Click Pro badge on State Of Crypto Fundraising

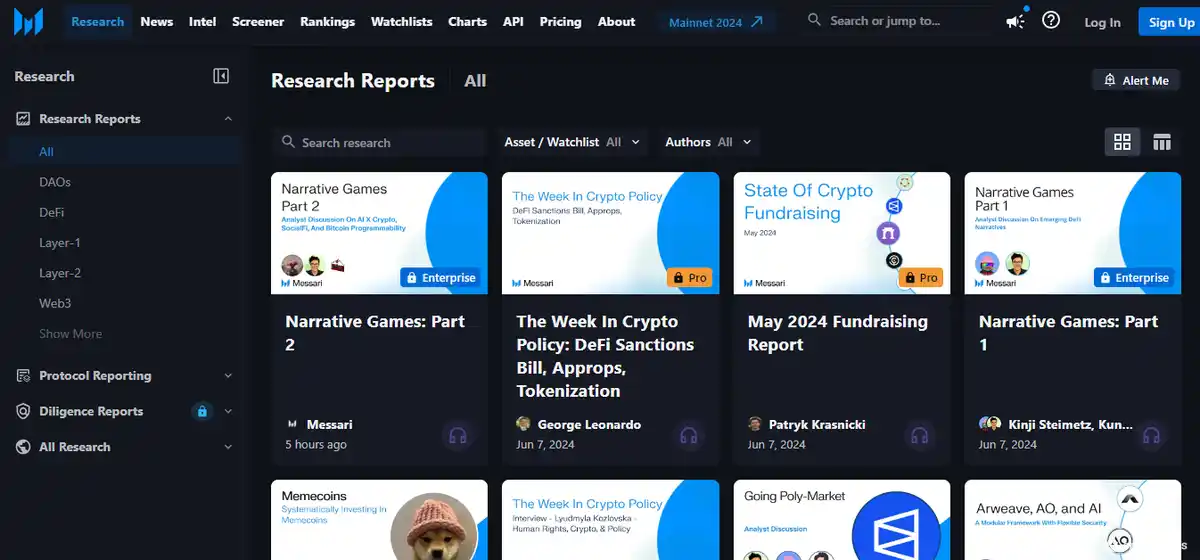(x=921, y=277)
